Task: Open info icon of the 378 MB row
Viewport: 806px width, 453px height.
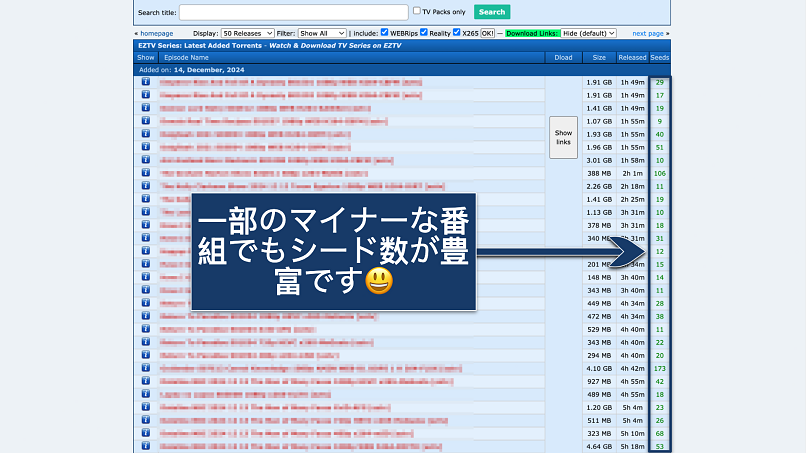Action: coord(145,225)
